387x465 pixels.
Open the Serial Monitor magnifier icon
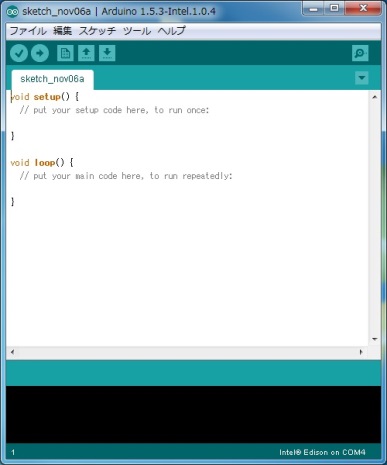point(360,53)
